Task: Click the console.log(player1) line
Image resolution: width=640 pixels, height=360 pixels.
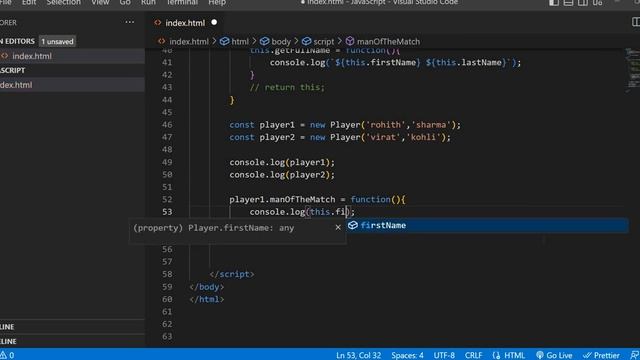Action: coord(282,162)
